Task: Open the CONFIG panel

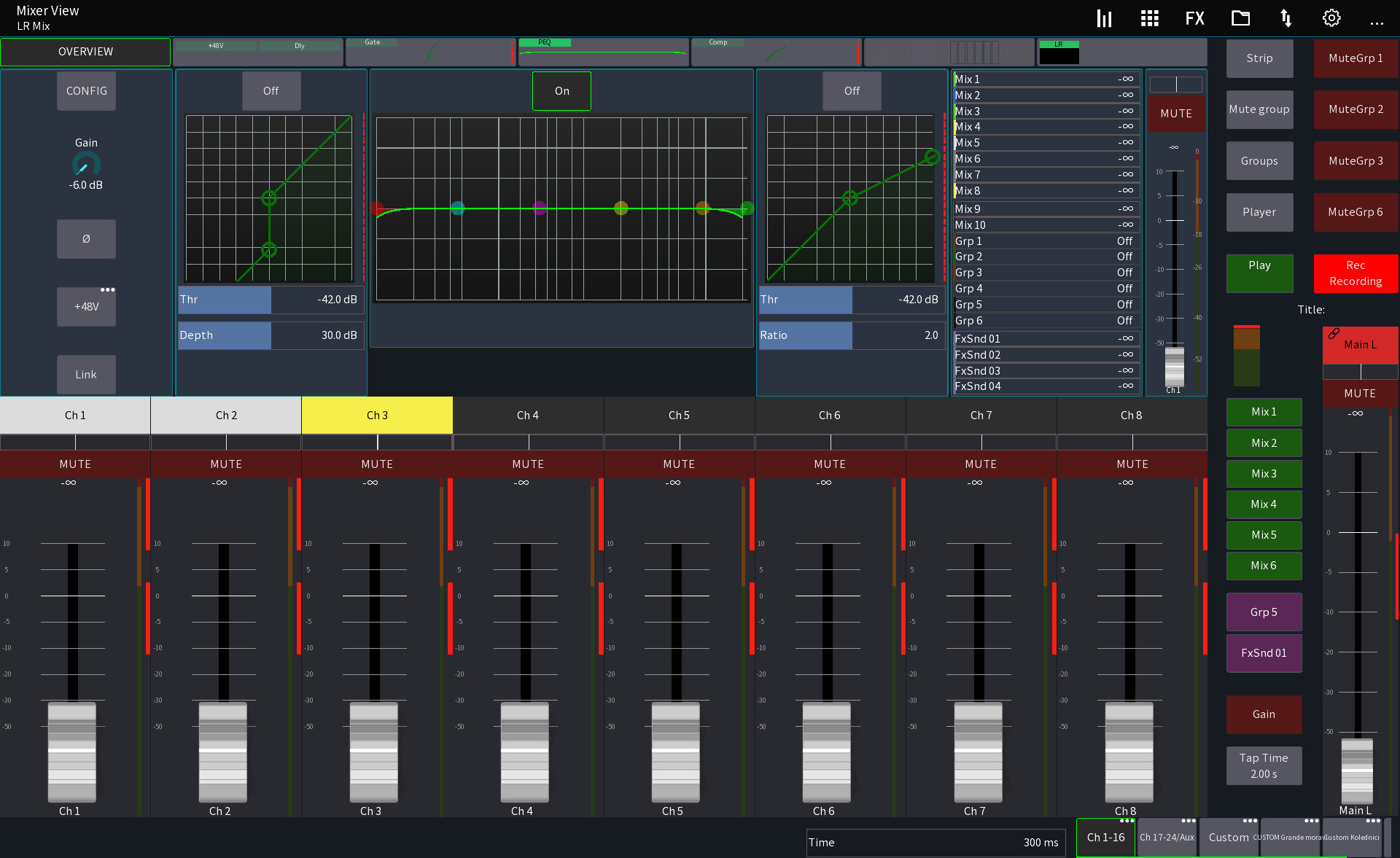Action: pos(85,90)
